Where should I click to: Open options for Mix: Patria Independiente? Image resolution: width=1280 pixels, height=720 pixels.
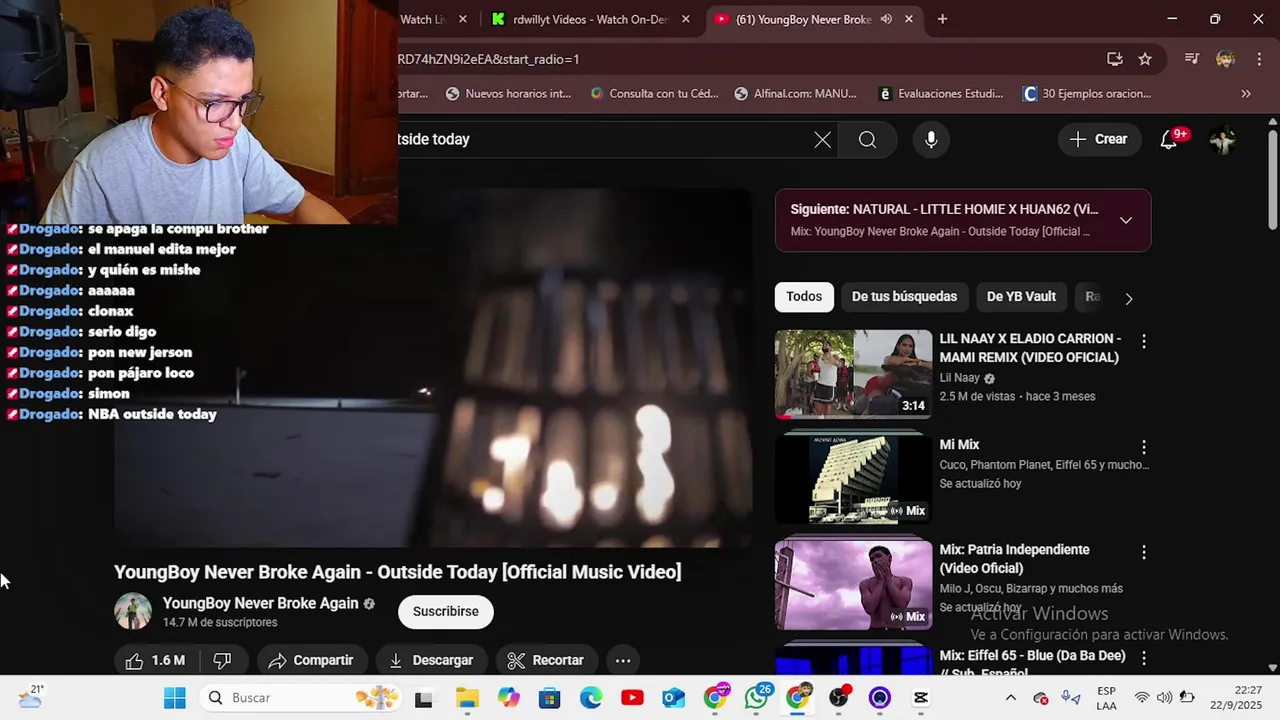1144,552
